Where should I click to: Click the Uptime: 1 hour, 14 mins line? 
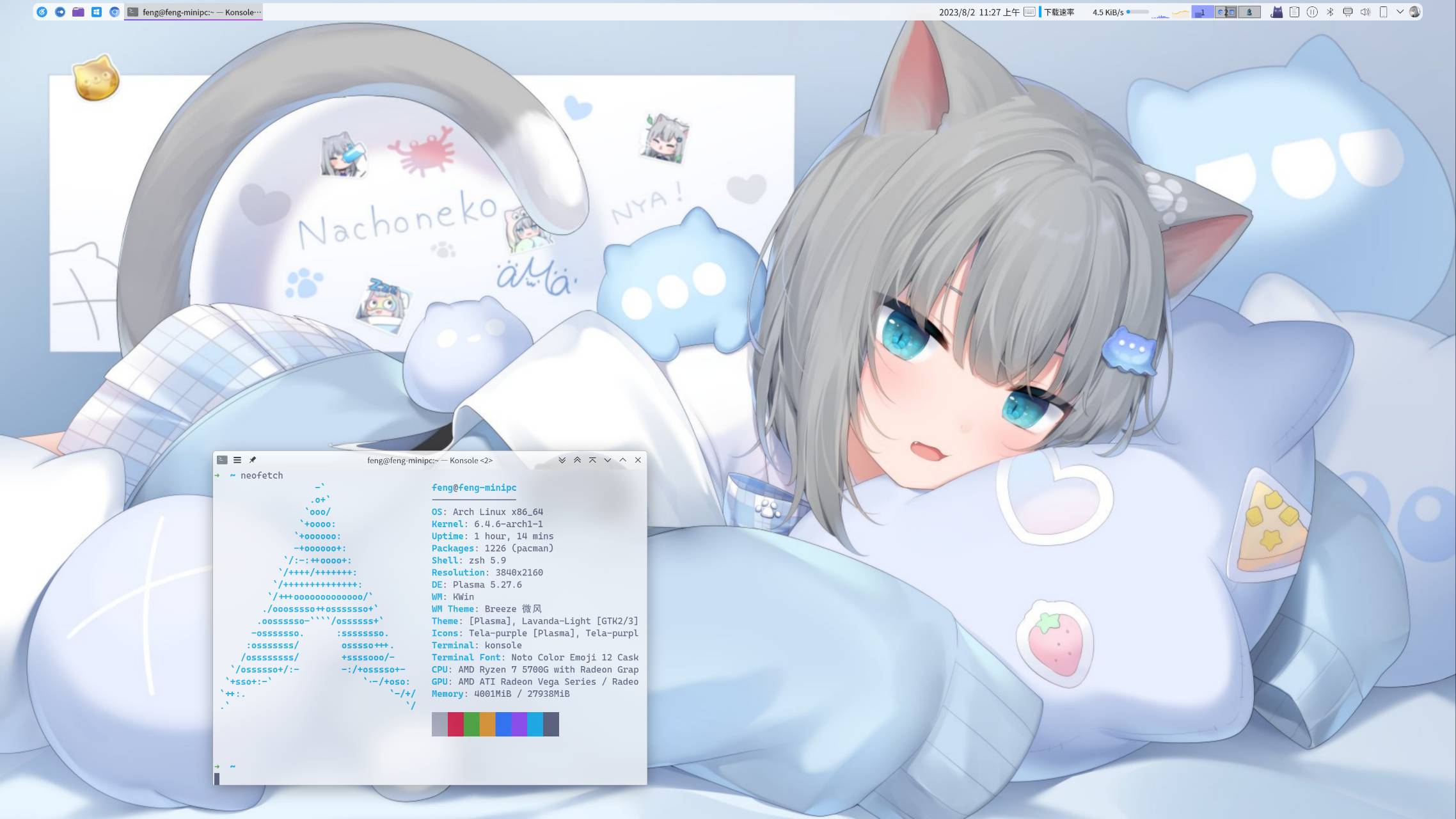(x=493, y=536)
